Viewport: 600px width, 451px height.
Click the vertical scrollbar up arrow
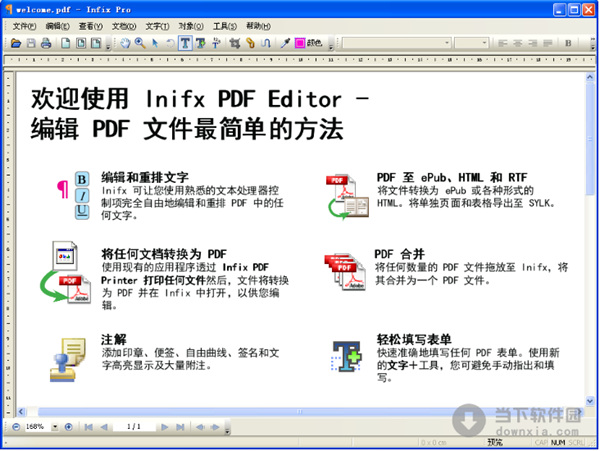590,77
